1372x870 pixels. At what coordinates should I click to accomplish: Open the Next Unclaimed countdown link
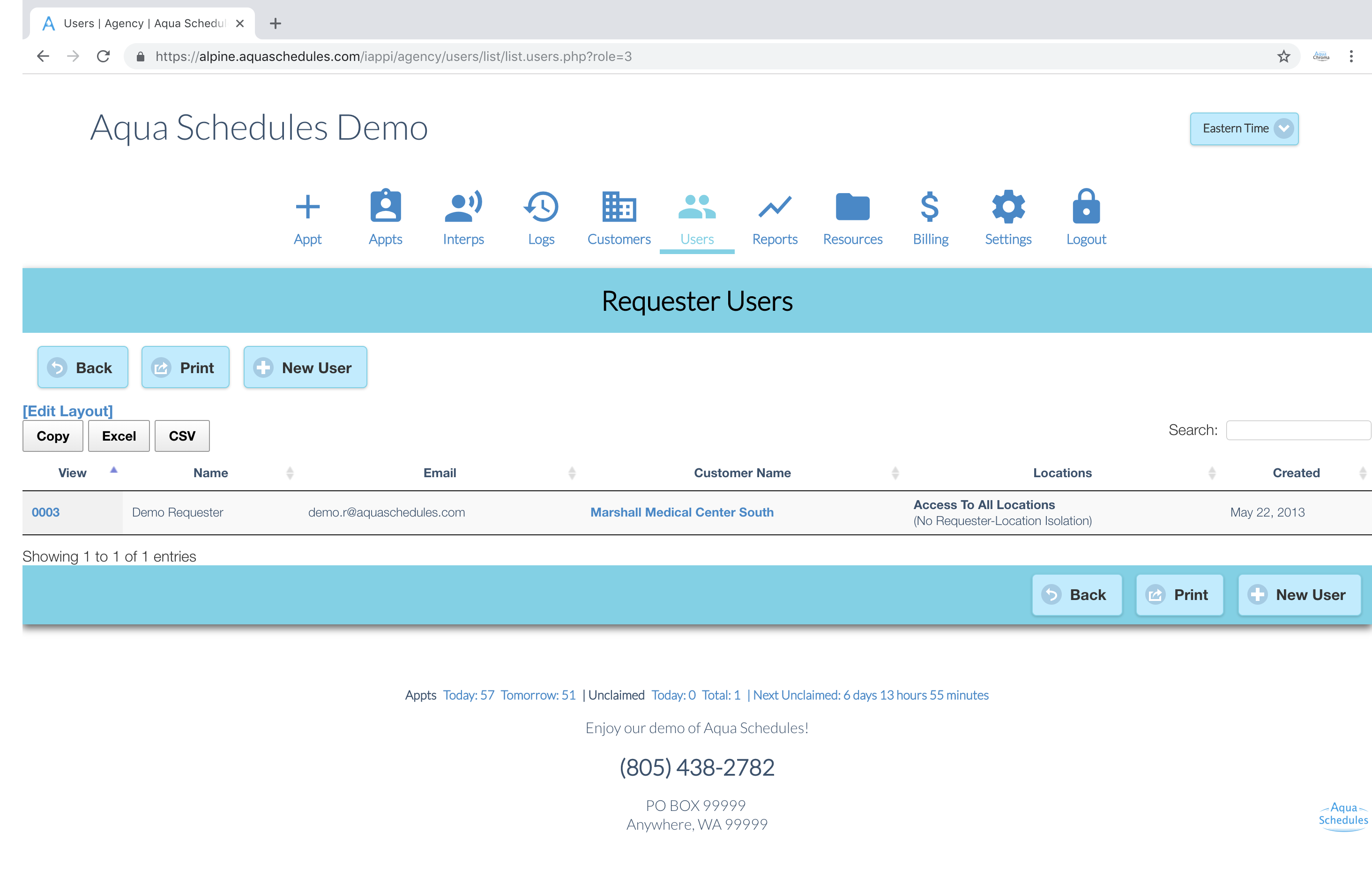(871, 695)
